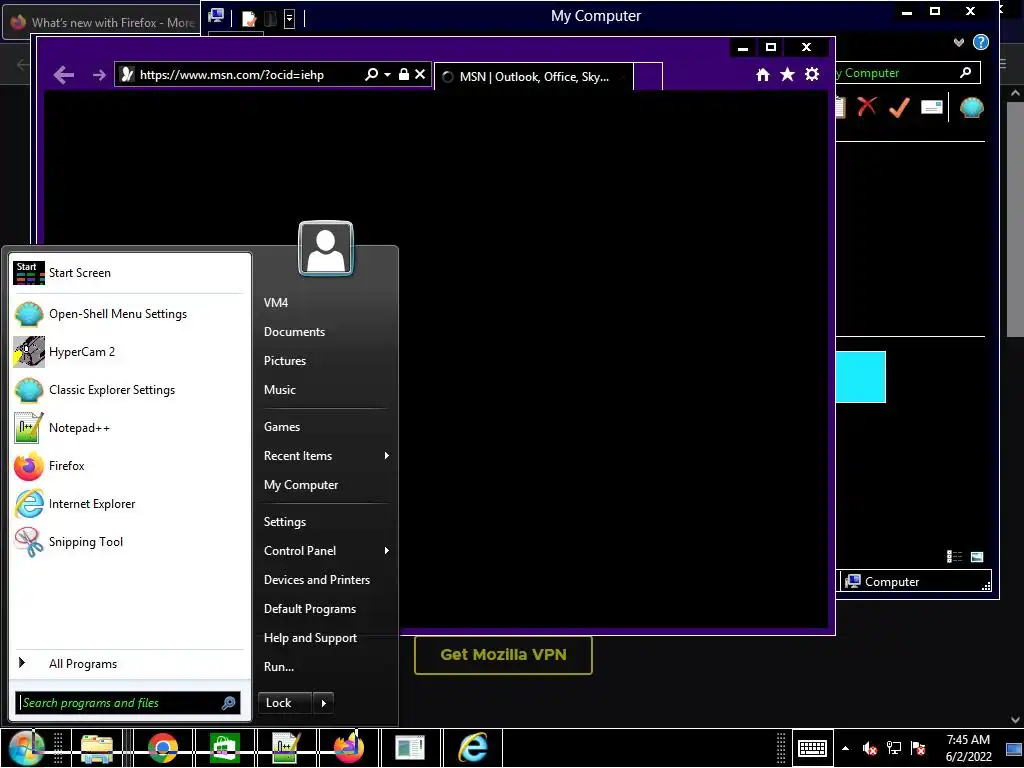Click the msn.com address bar URL
The width and height of the screenshot is (1024, 768).
coord(232,75)
